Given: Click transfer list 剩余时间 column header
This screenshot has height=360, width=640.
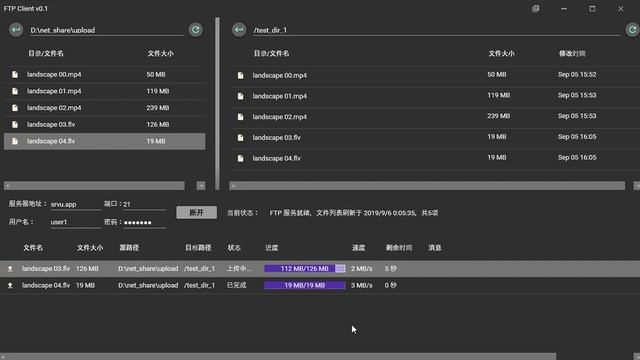Looking at the screenshot, I should pos(399,248).
